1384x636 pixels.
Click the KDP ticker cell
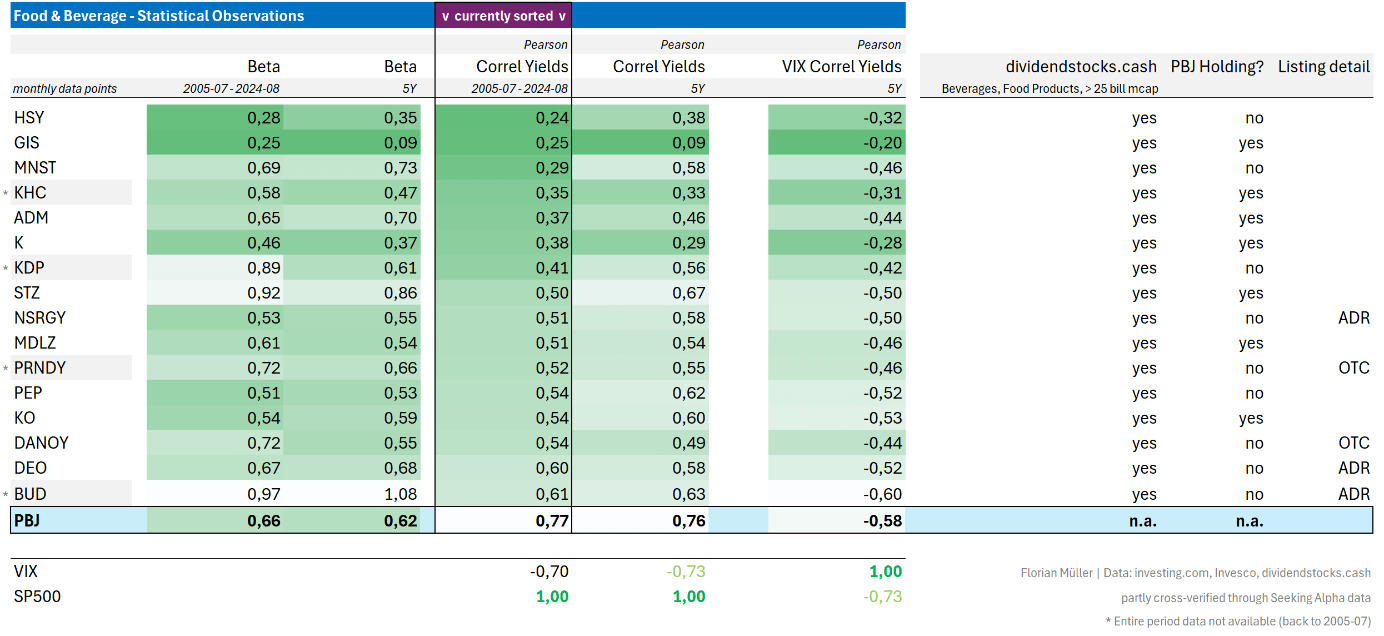(x=29, y=268)
